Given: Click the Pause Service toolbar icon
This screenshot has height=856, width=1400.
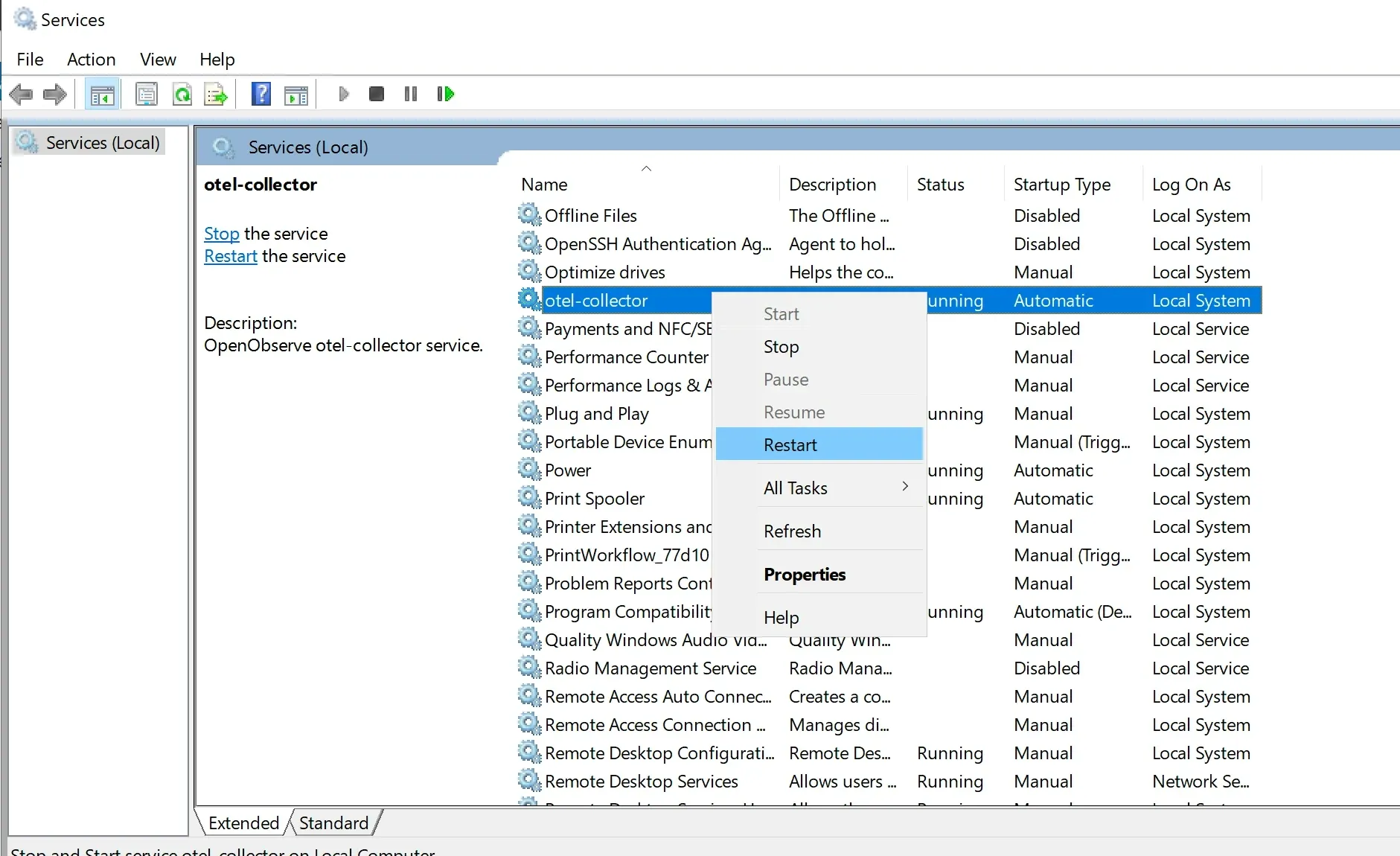Looking at the screenshot, I should tap(411, 94).
